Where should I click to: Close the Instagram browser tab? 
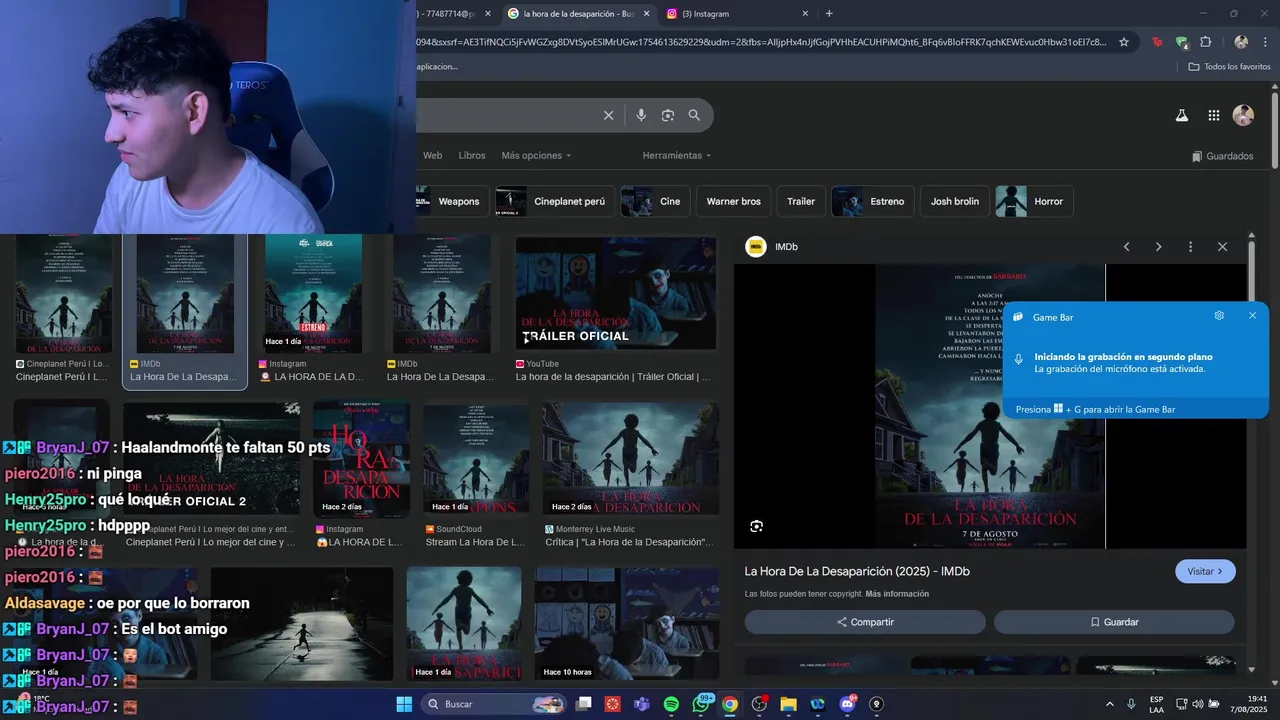click(805, 14)
